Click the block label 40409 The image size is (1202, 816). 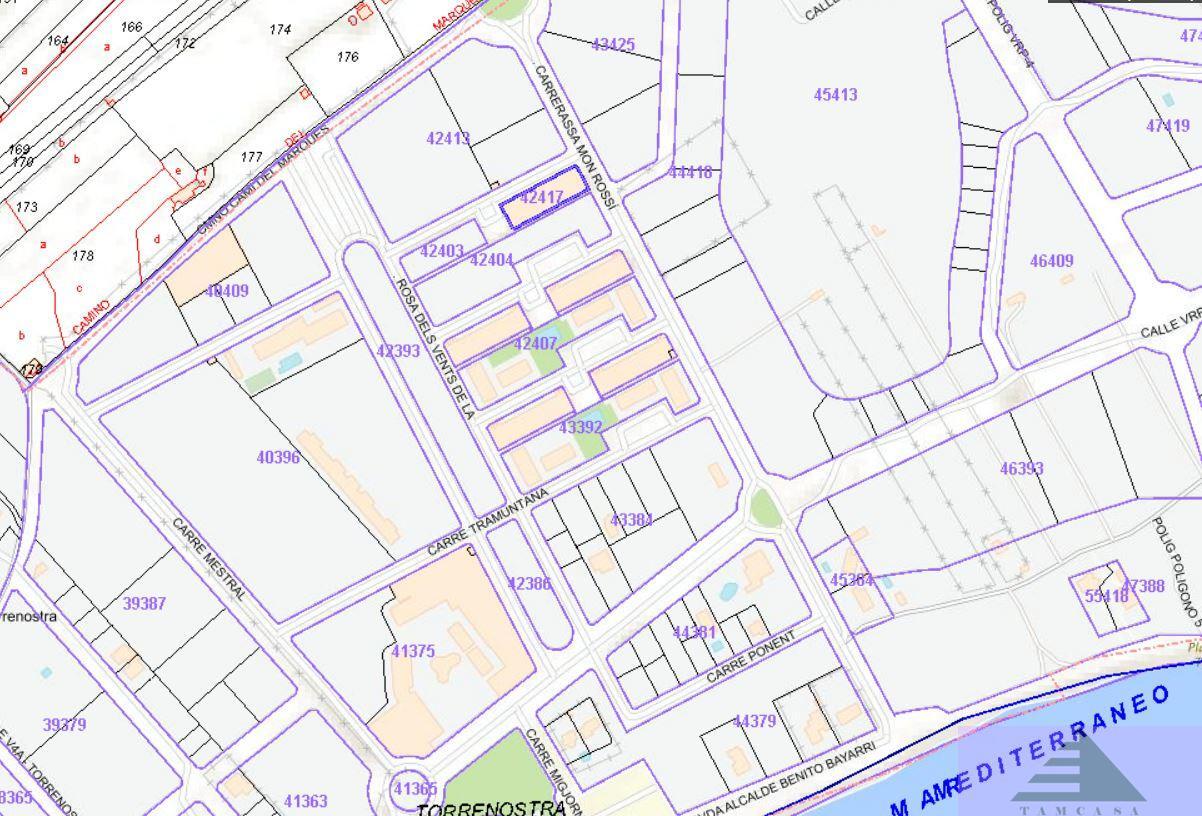click(x=227, y=291)
